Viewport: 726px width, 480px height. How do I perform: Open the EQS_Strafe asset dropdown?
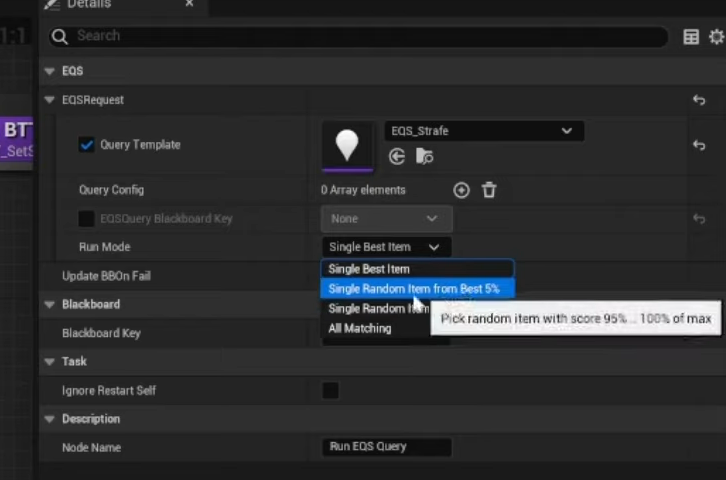(483, 131)
